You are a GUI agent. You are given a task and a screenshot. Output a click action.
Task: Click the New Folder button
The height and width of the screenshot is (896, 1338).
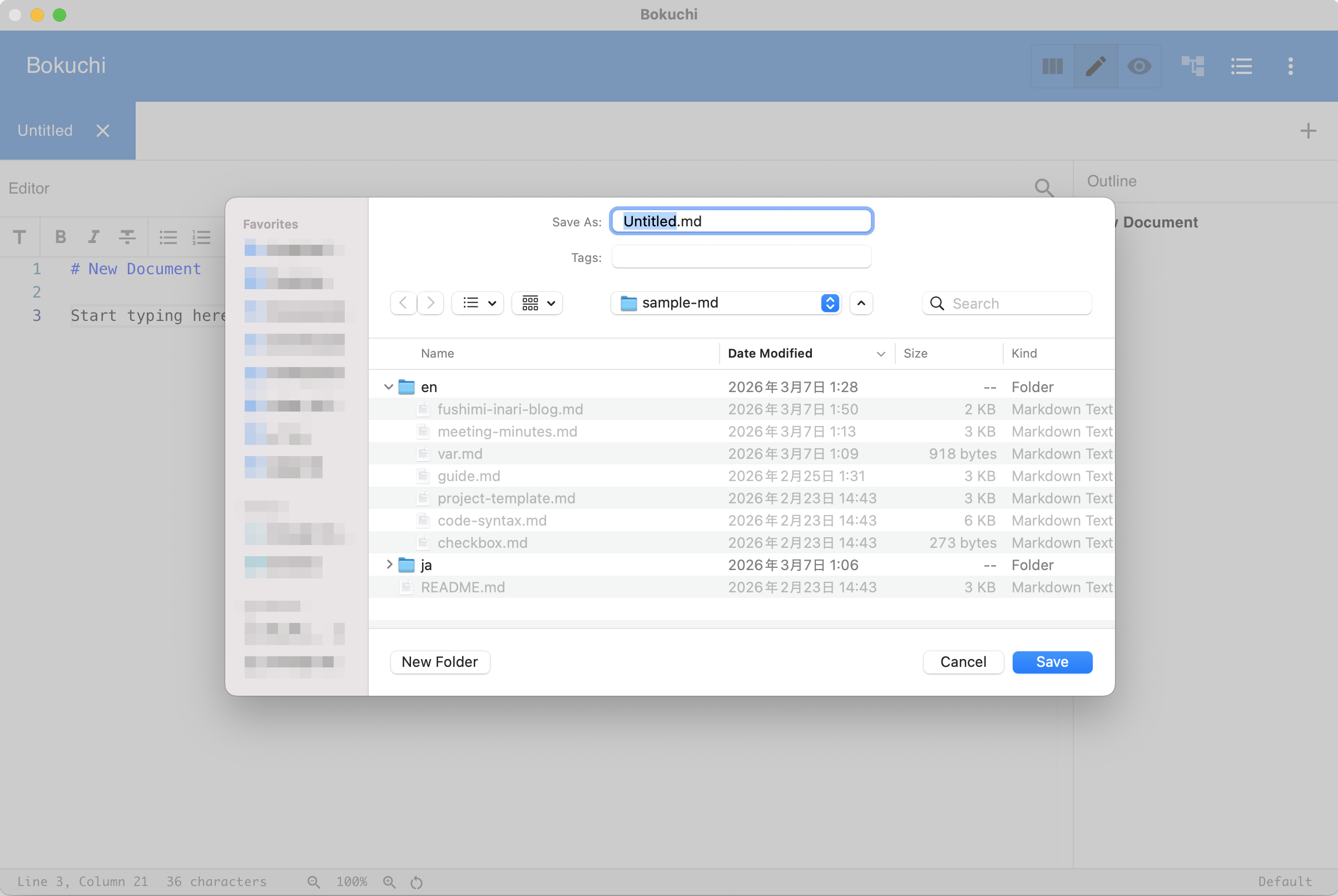pyautogui.click(x=439, y=662)
